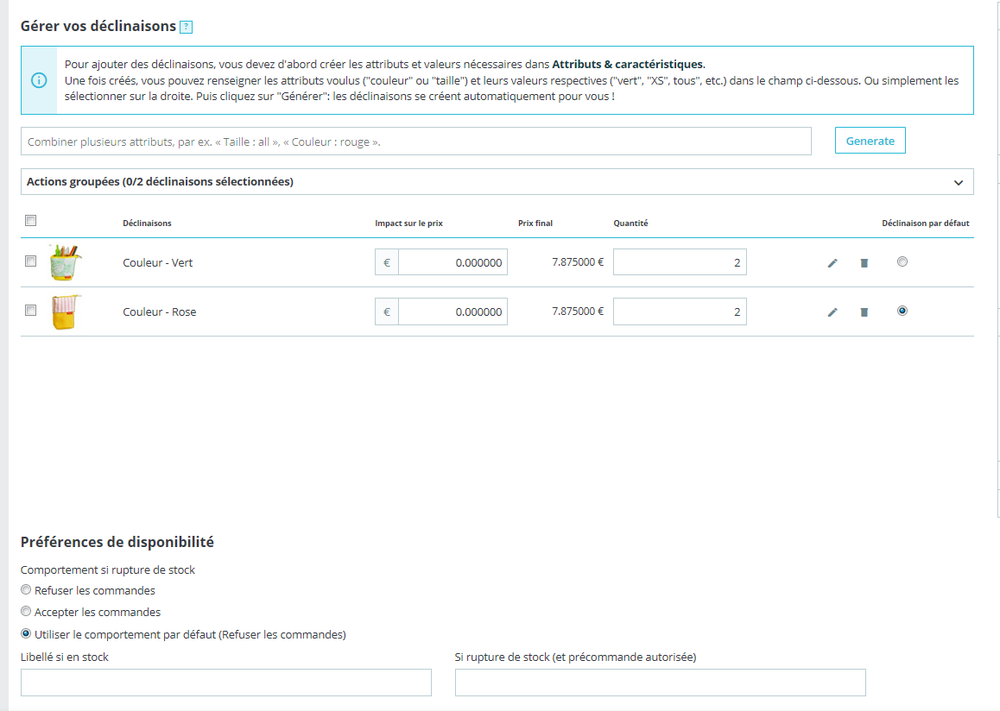Choose Refuser les commandes option
The height and width of the screenshot is (711, 1000).
(26, 590)
